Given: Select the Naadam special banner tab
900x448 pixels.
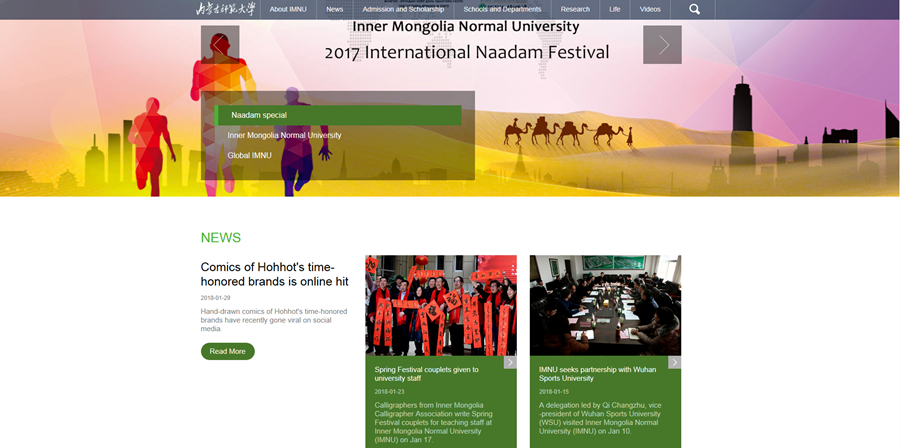Looking at the screenshot, I should 338,115.
